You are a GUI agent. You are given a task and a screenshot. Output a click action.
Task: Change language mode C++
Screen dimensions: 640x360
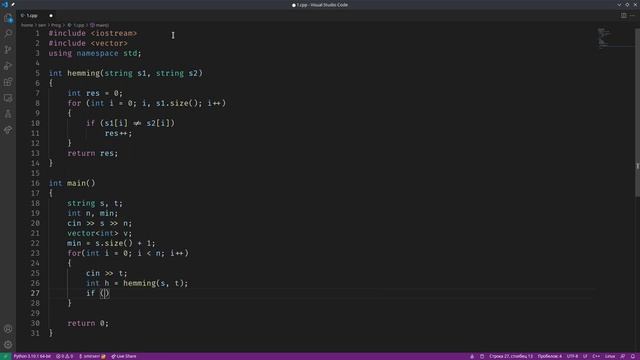596,356
